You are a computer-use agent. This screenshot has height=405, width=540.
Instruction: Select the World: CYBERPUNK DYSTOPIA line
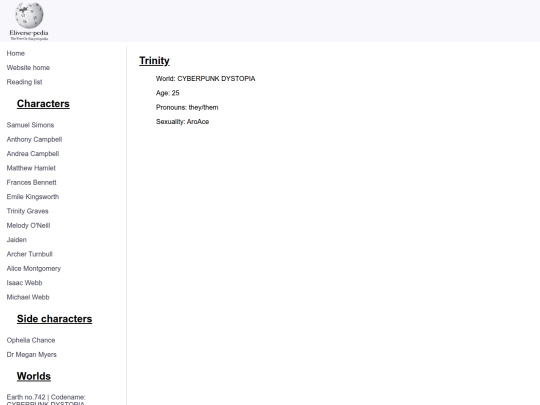coord(206,79)
